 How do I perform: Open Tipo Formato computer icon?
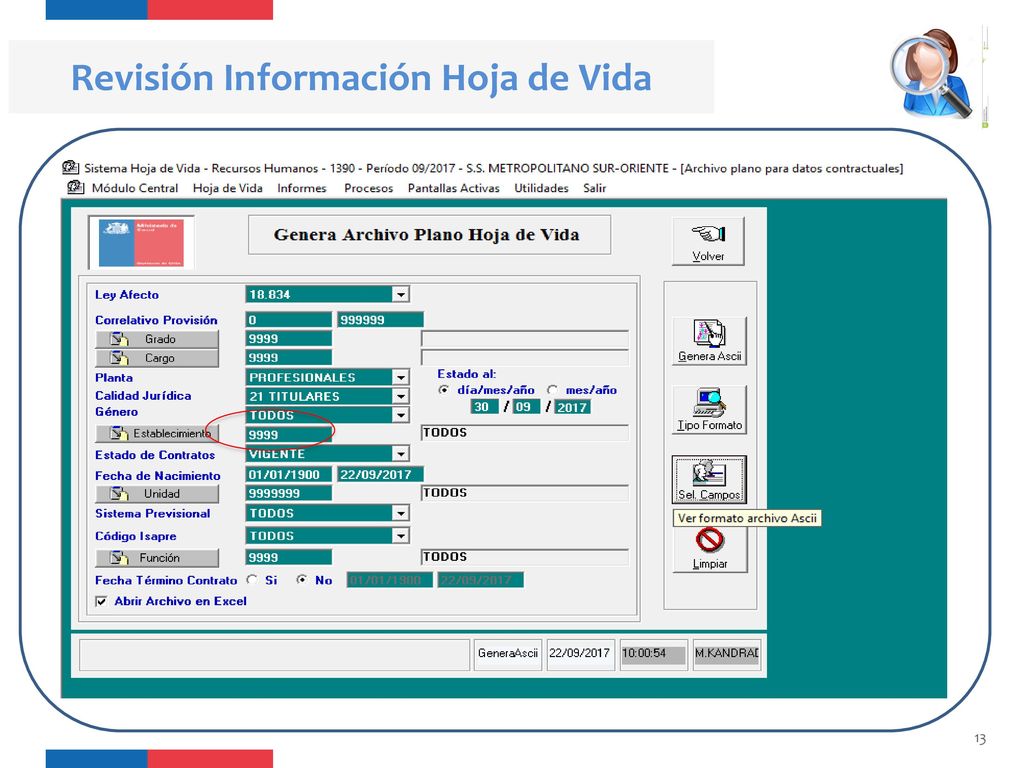pos(709,409)
